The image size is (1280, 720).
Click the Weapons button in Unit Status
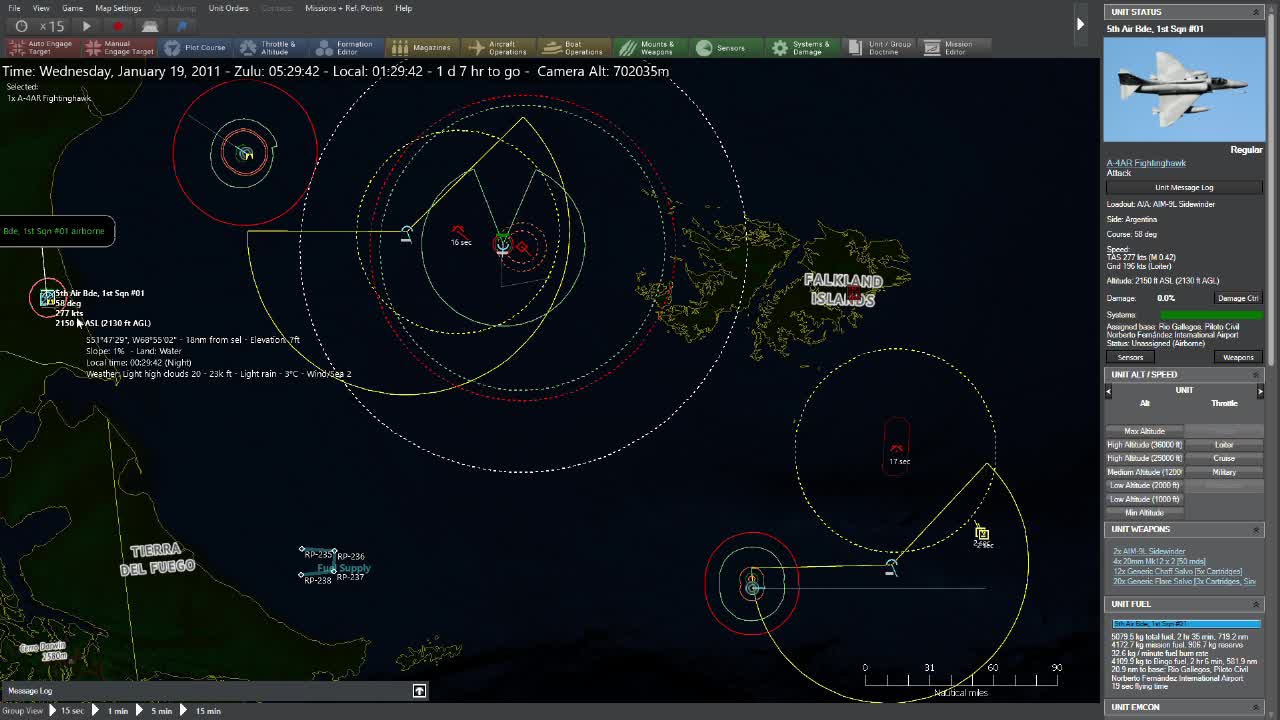pyautogui.click(x=1238, y=357)
